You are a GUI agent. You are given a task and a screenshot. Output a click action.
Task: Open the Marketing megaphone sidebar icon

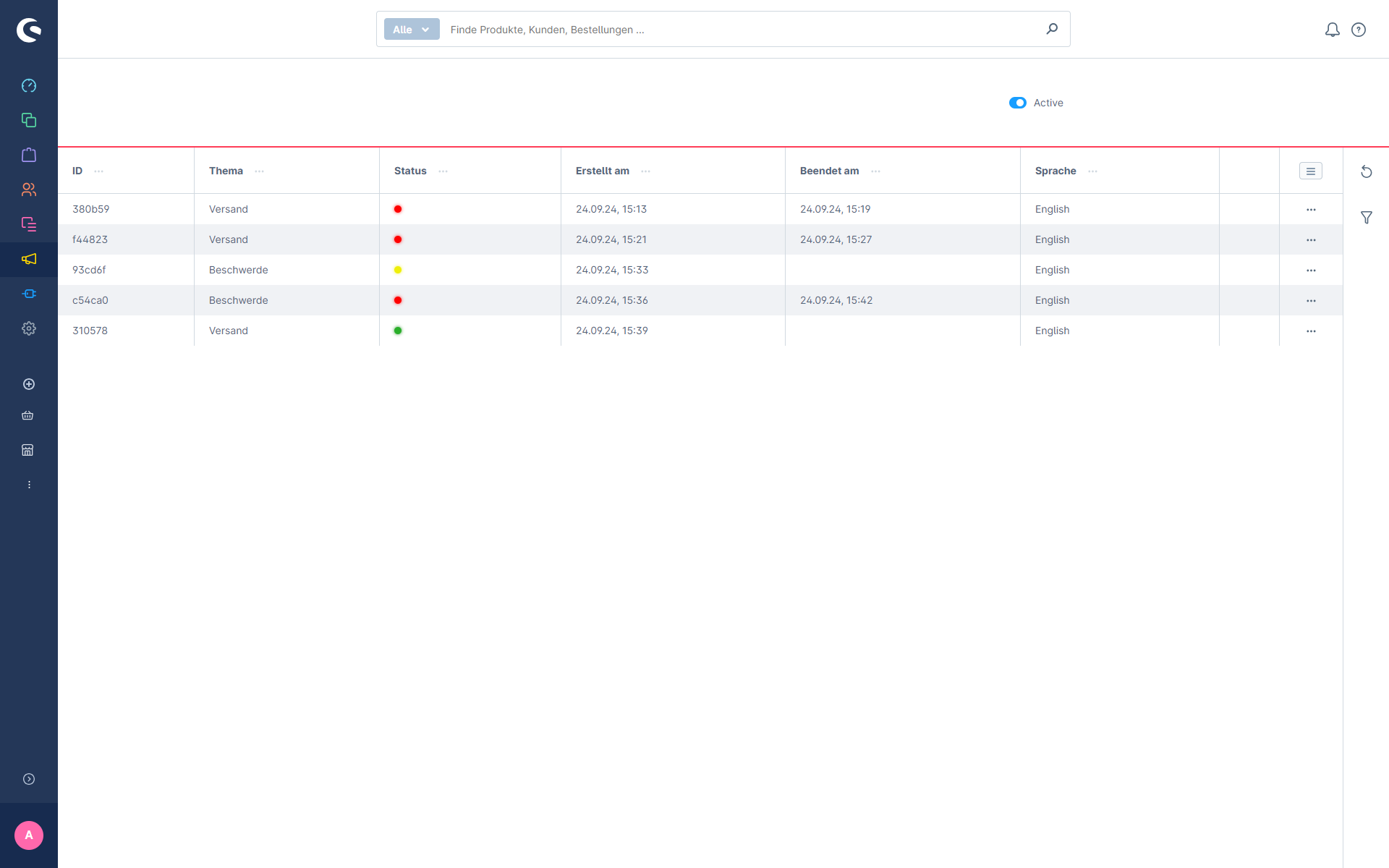(29, 259)
